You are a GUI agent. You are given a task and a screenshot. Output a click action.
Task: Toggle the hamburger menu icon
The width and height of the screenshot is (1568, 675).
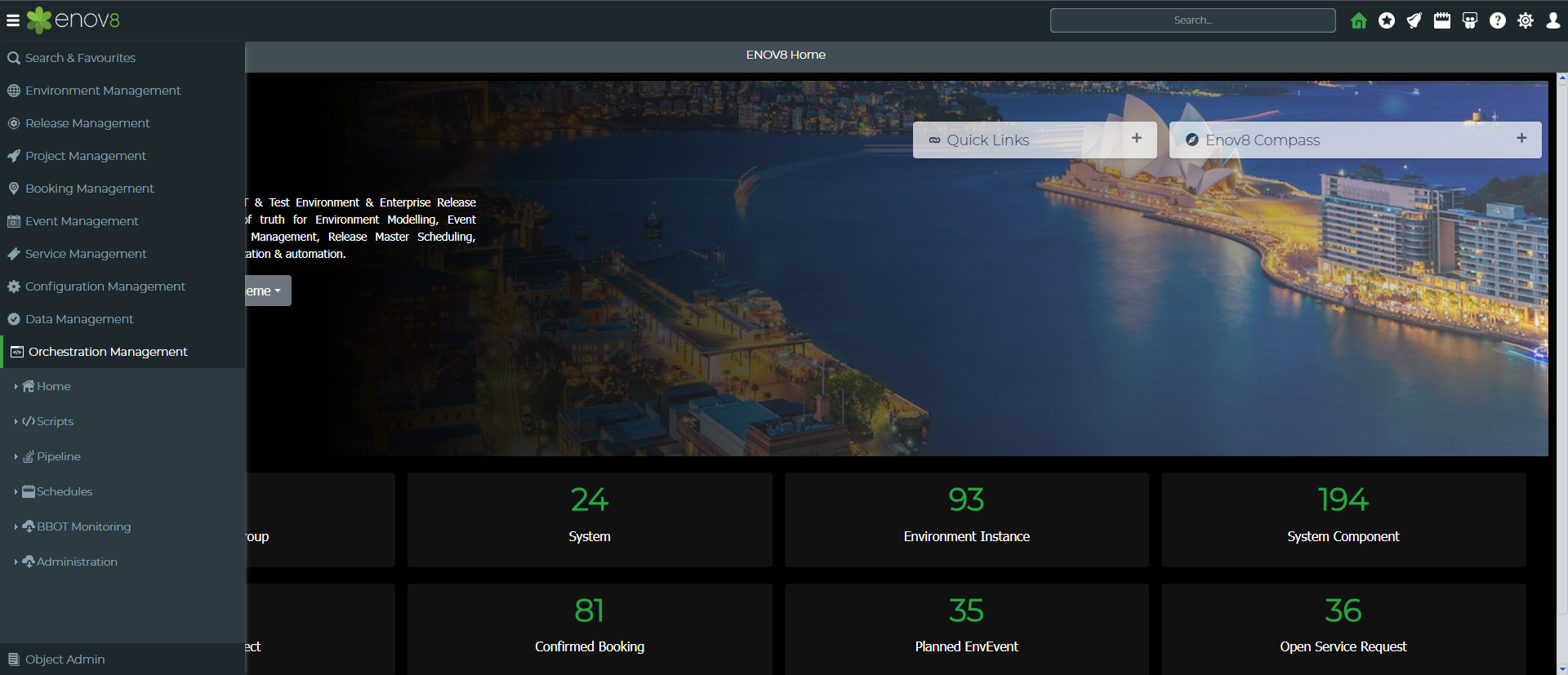pyautogui.click(x=13, y=20)
